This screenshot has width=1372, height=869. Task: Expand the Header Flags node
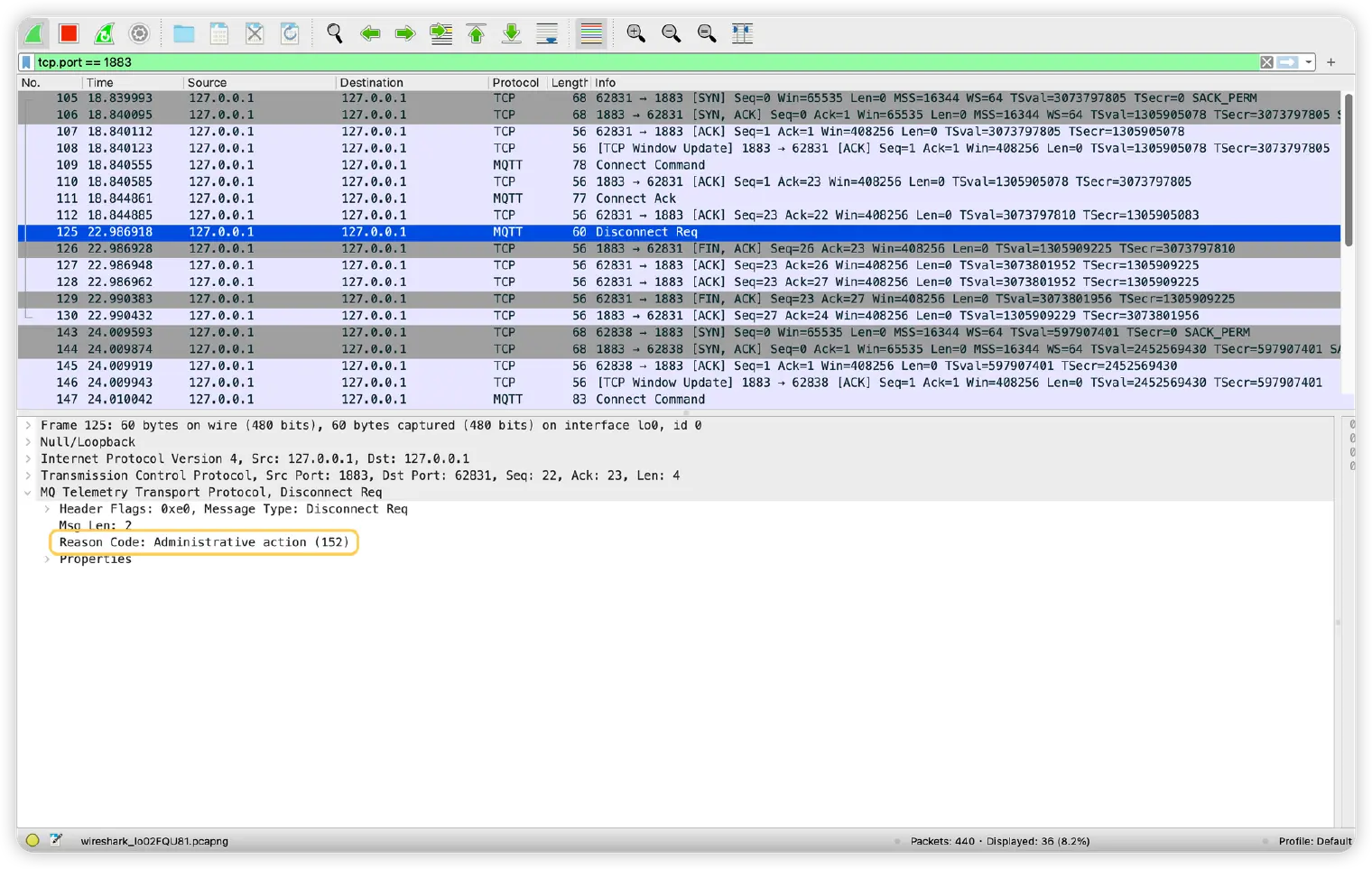[x=47, y=509]
